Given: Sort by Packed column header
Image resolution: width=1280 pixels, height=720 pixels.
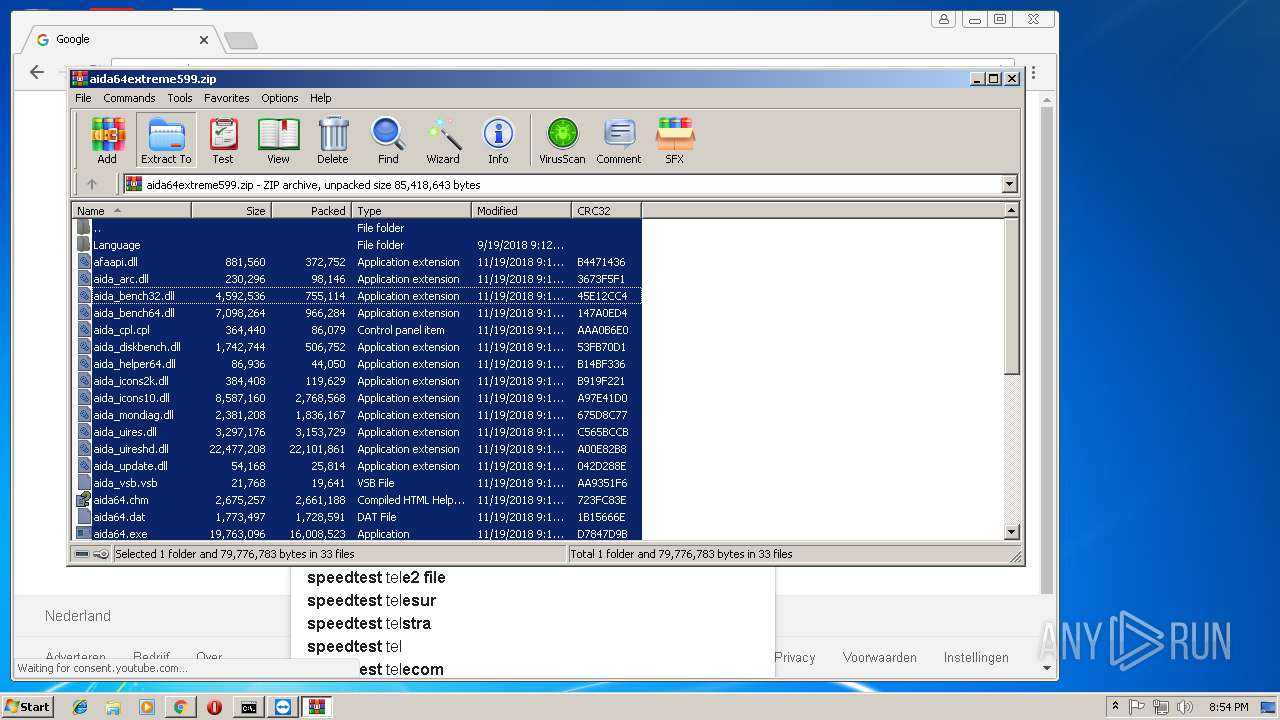Looking at the screenshot, I should (311, 210).
